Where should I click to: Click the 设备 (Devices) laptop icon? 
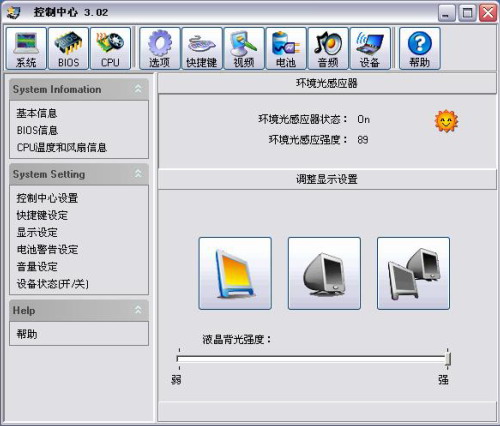point(370,49)
